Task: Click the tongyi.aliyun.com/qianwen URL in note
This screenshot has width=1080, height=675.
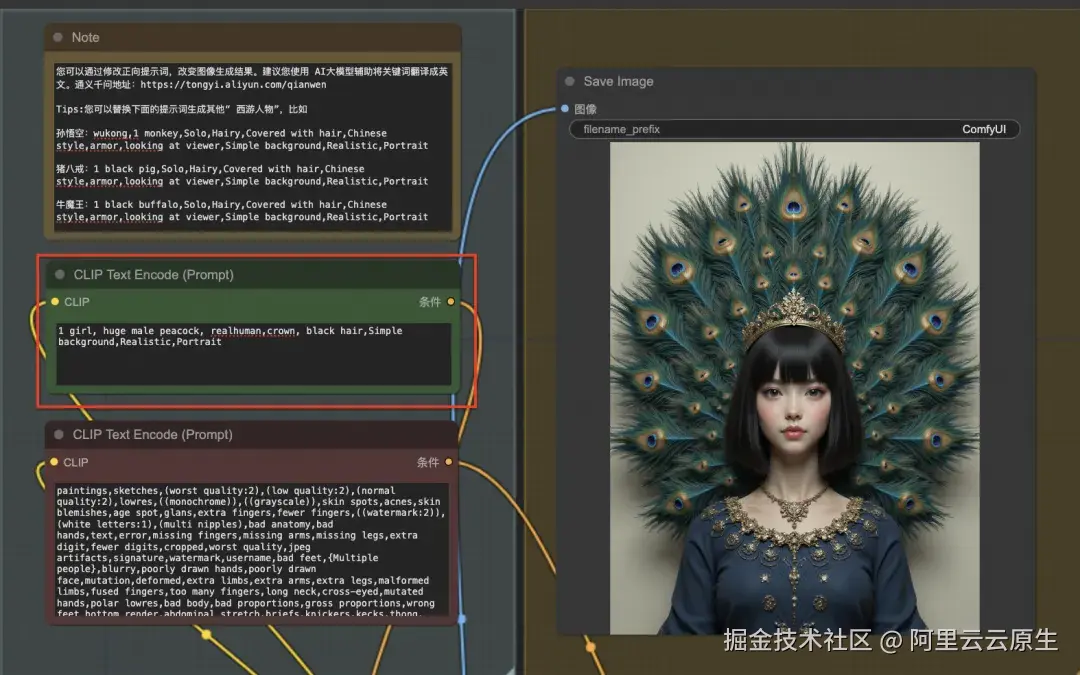Action: tap(233, 85)
